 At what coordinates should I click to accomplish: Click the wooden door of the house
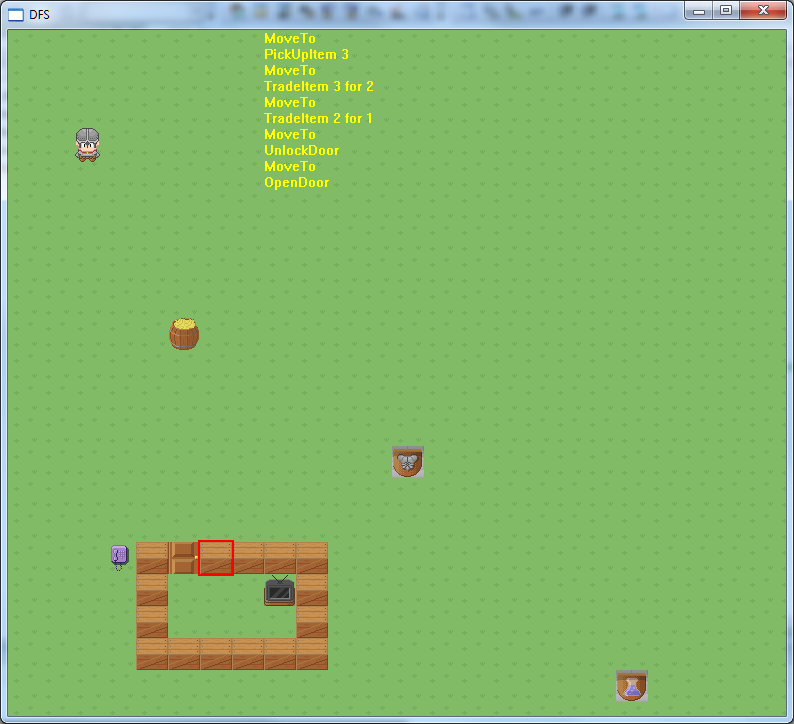184,558
